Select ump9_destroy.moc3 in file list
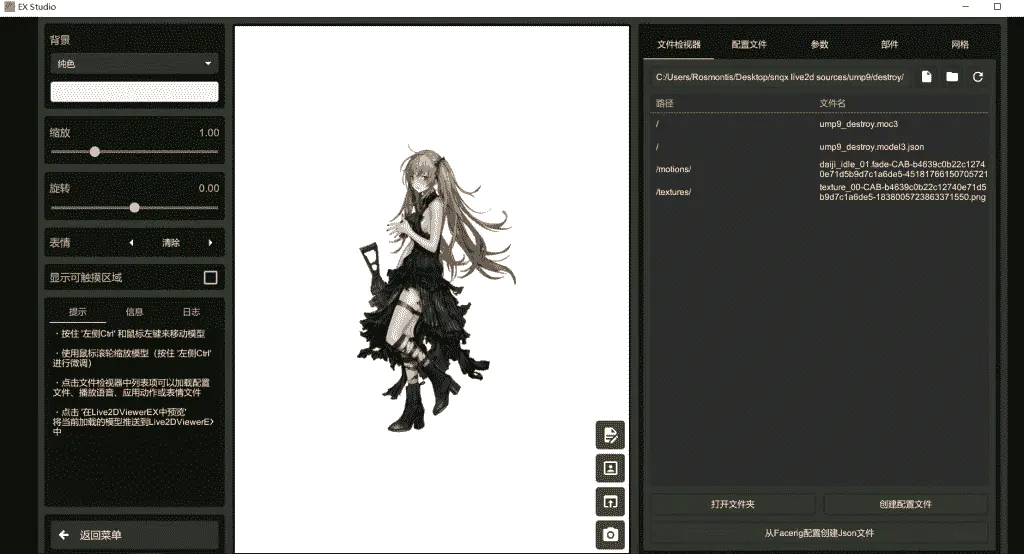1024x554 pixels. [821, 124]
